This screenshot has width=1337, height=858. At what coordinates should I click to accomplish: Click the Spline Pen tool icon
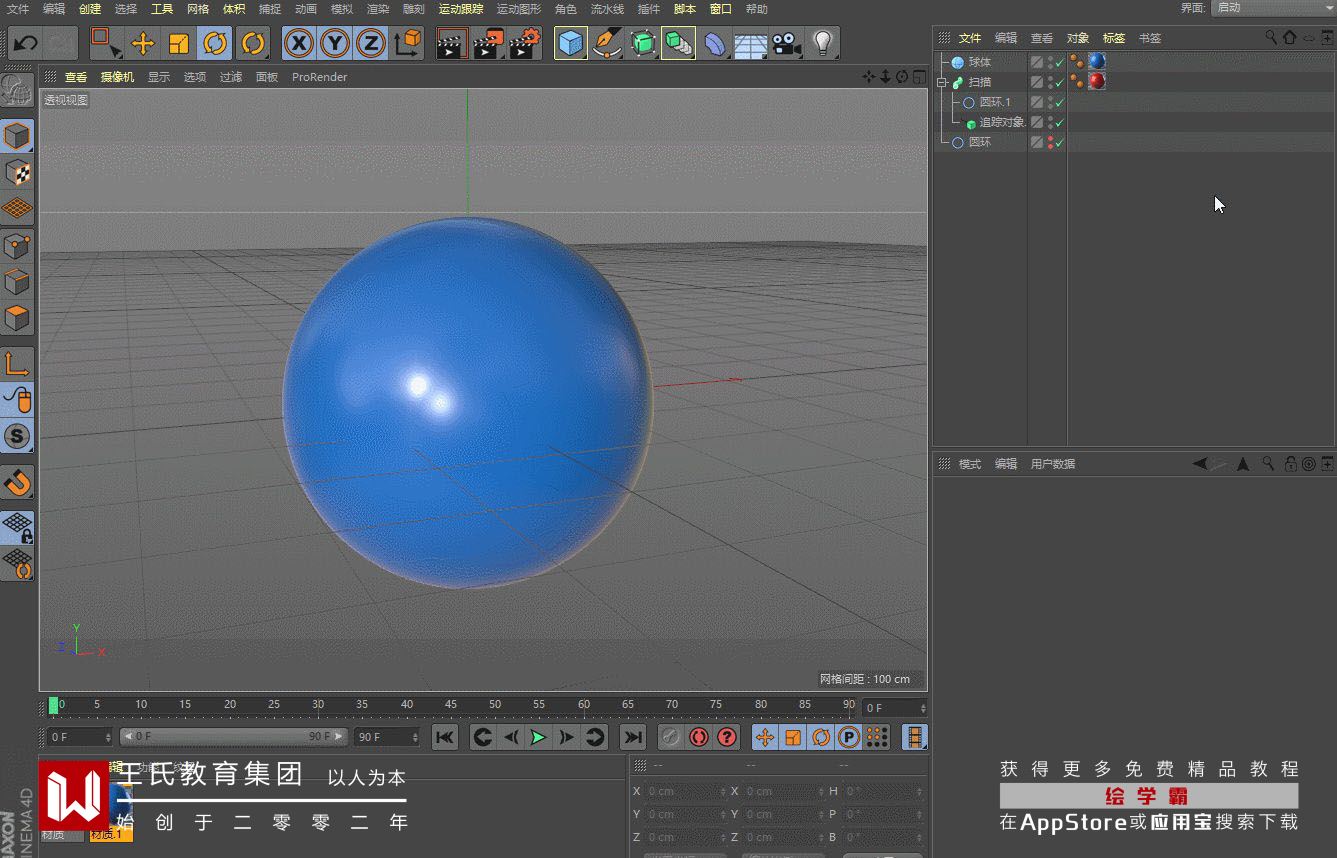tap(606, 43)
